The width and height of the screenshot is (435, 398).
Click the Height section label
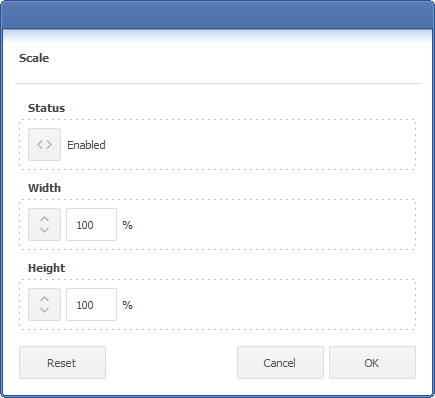click(x=46, y=268)
